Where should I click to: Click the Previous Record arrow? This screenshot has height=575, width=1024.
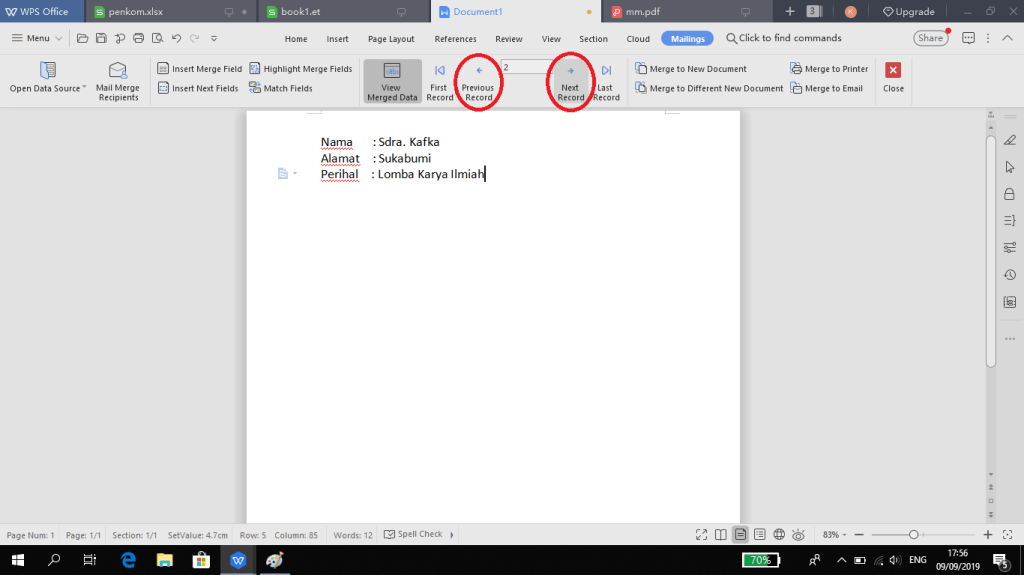(x=479, y=71)
